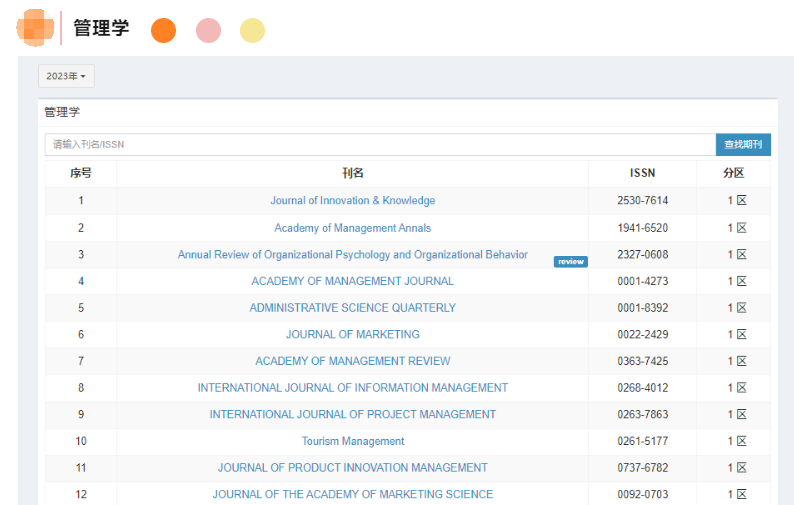Click the pink circle swatch
Screen dimensions: 794x505
pos(208,31)
